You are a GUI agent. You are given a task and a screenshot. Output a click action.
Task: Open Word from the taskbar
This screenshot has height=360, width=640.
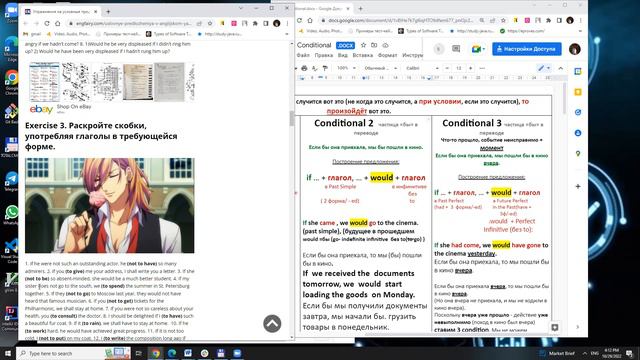188,353
